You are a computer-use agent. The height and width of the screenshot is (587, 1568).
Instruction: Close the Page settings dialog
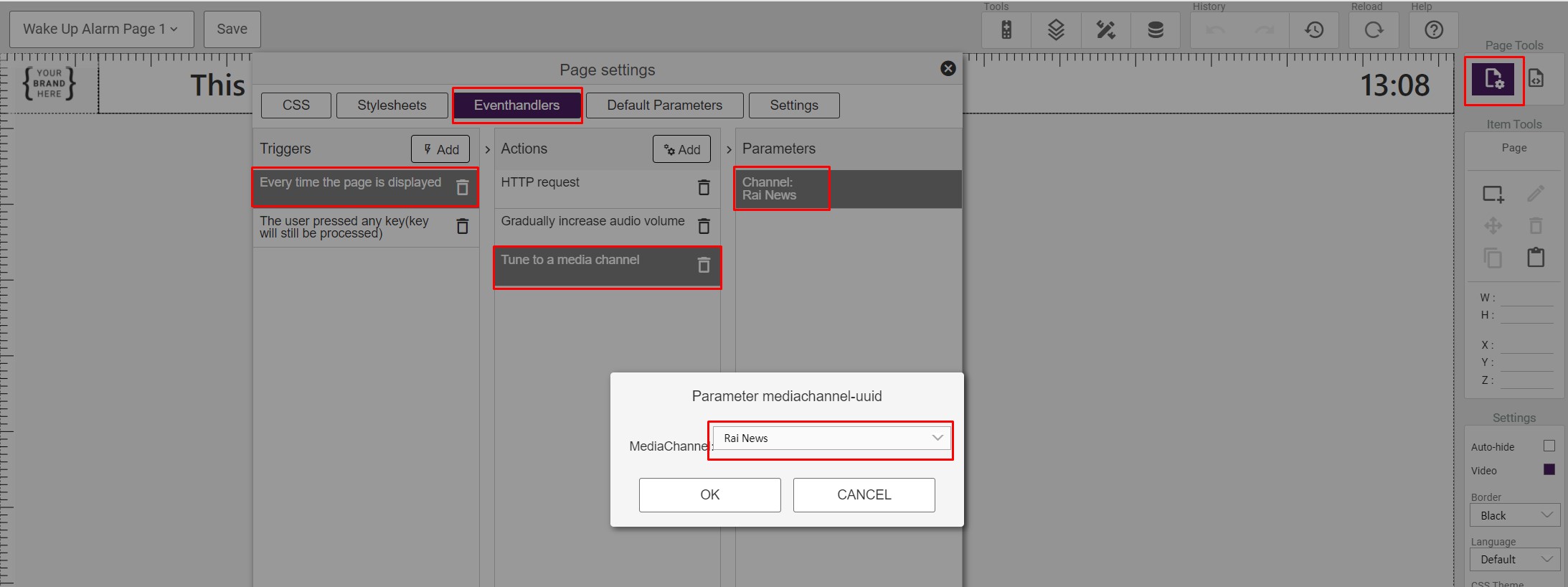click(x=948, y=68)
